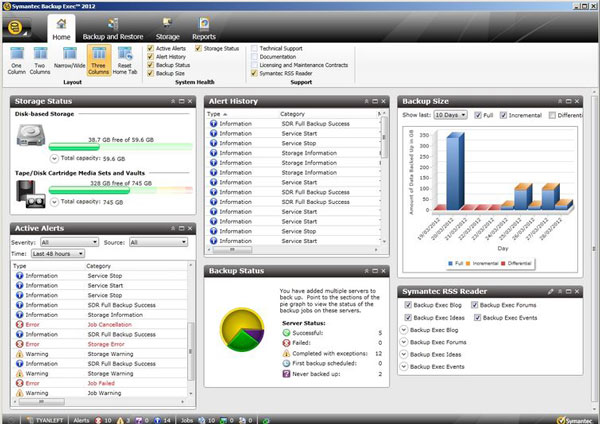Image resolution: width=600 pixels, height=424 pixels.
Task: Expand the Backup Exec Forums feed
Action: [403, 342]
